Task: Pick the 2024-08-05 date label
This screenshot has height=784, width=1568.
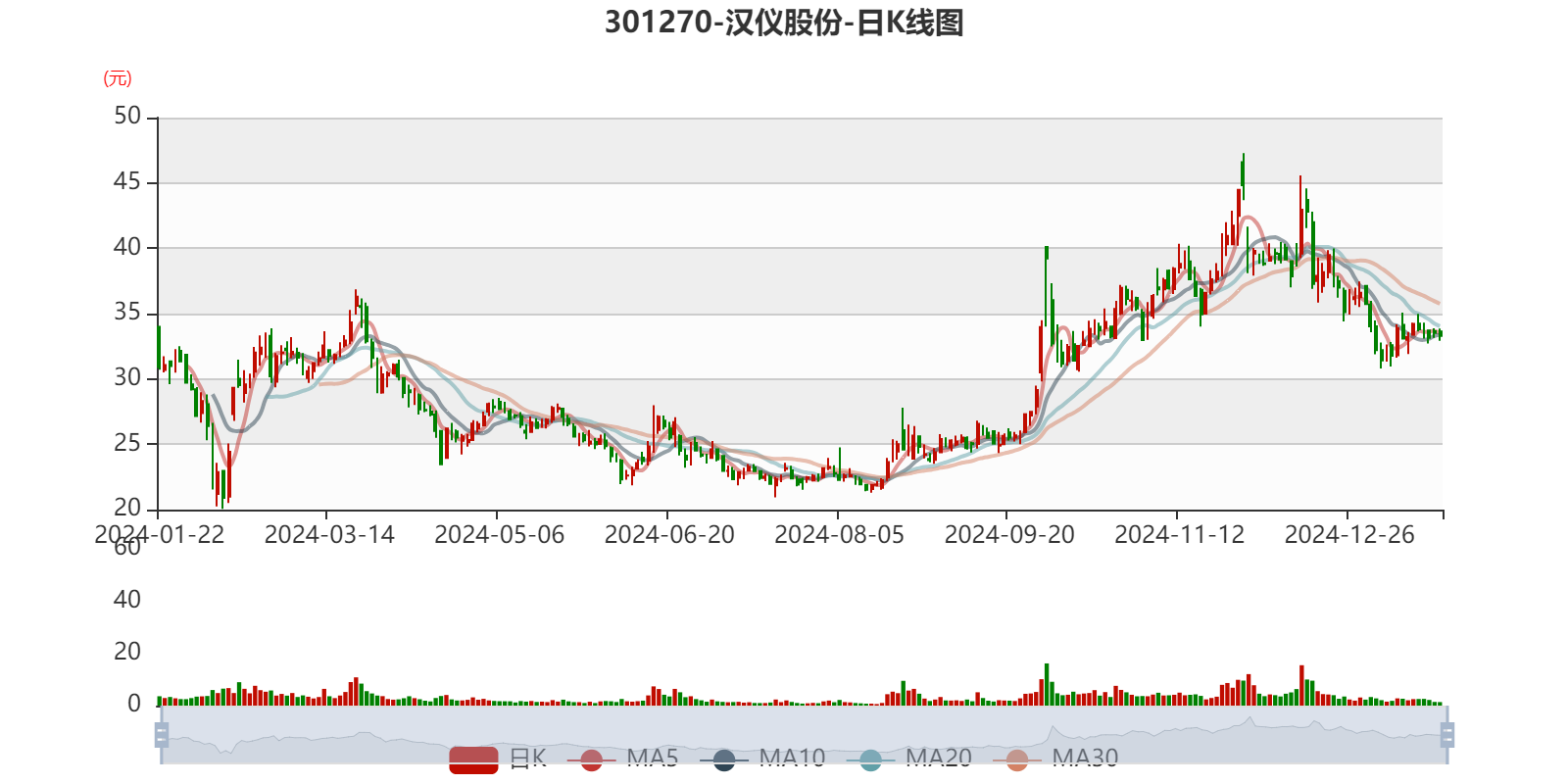Action: click(x=840, y=534)
